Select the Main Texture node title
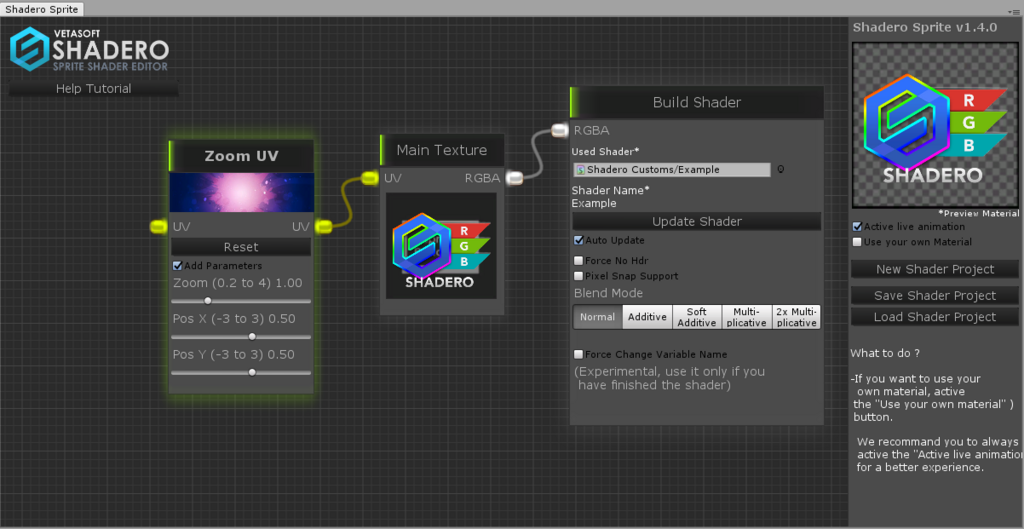1024x529 pixels. tap(442, 150)
